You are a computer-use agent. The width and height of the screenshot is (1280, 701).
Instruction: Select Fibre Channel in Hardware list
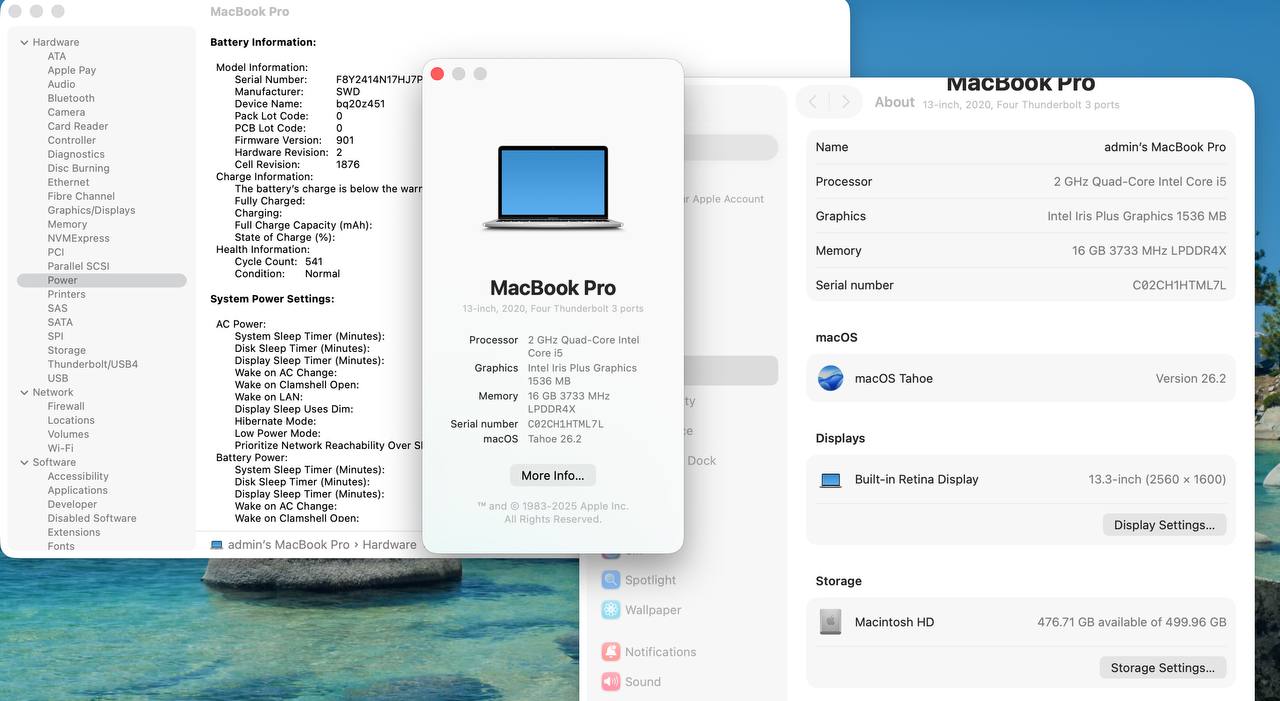pyautogui.click(x=81, y=196)
